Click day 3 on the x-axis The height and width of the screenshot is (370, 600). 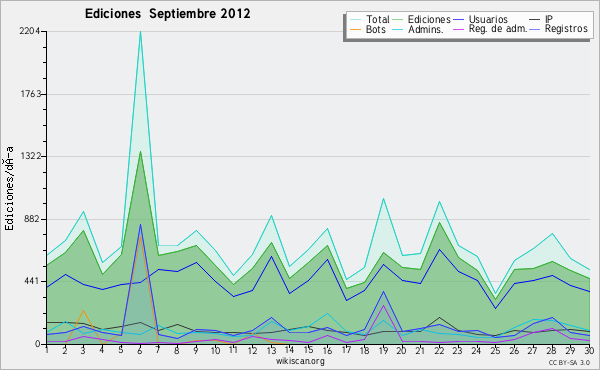click(x=83, y=350)
